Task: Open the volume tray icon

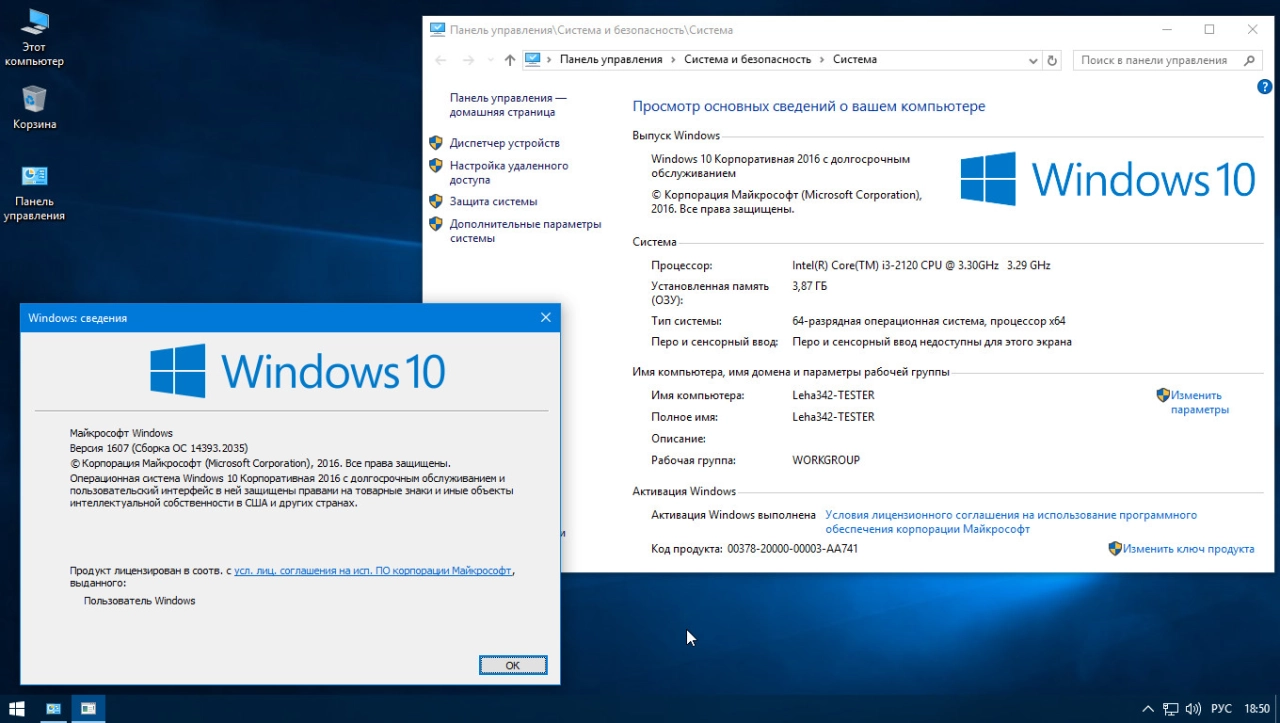Action: tap(1193, 709)
